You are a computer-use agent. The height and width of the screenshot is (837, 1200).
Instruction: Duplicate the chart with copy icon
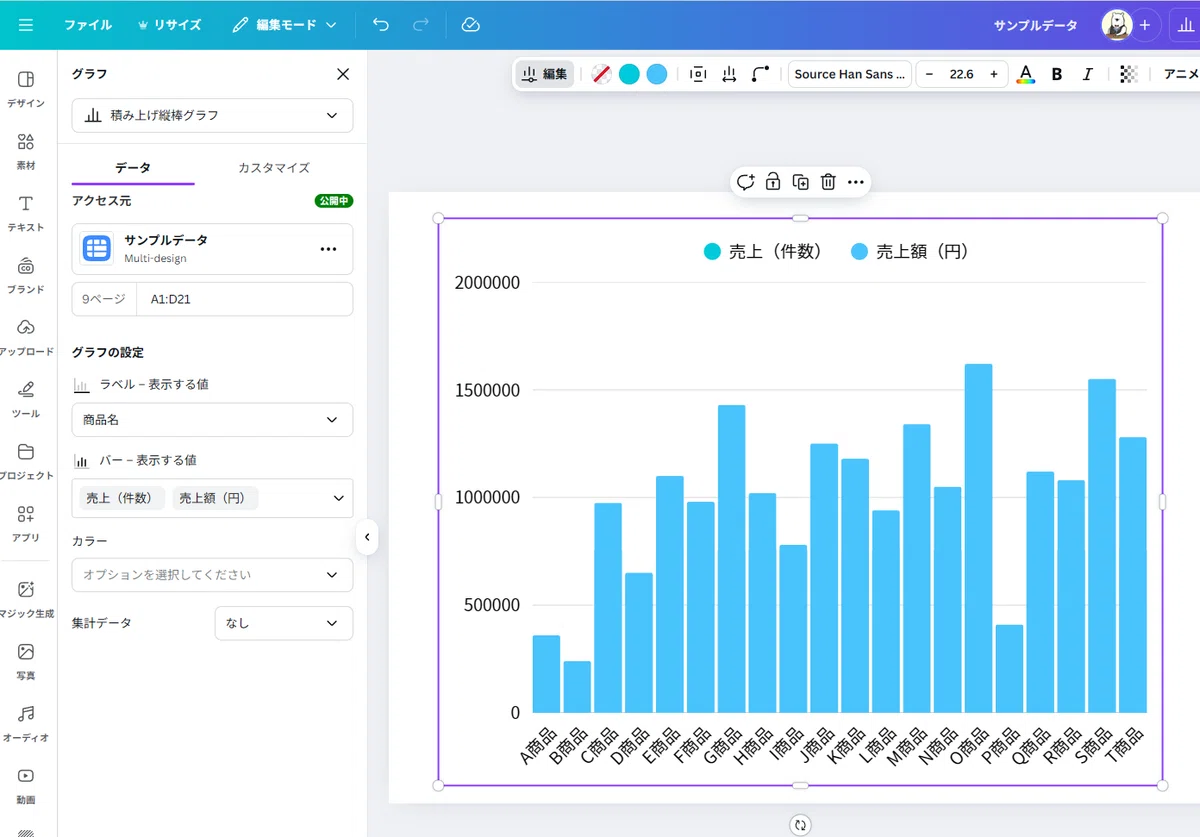point(800,182)
